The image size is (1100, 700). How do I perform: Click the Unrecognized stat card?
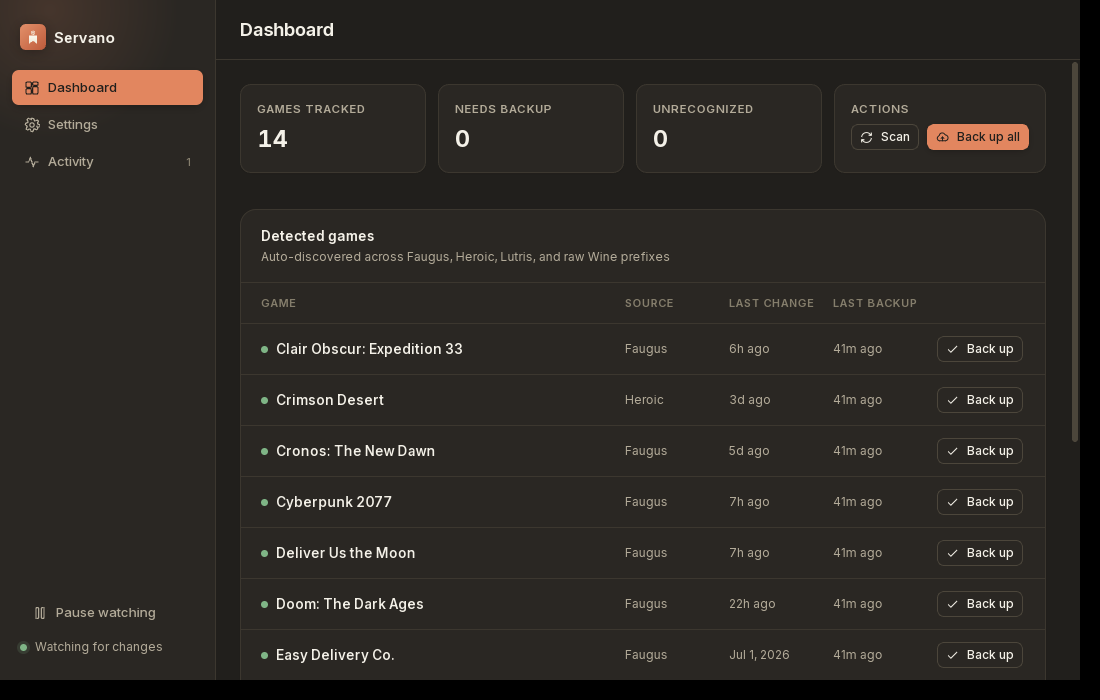pos(729,128)
